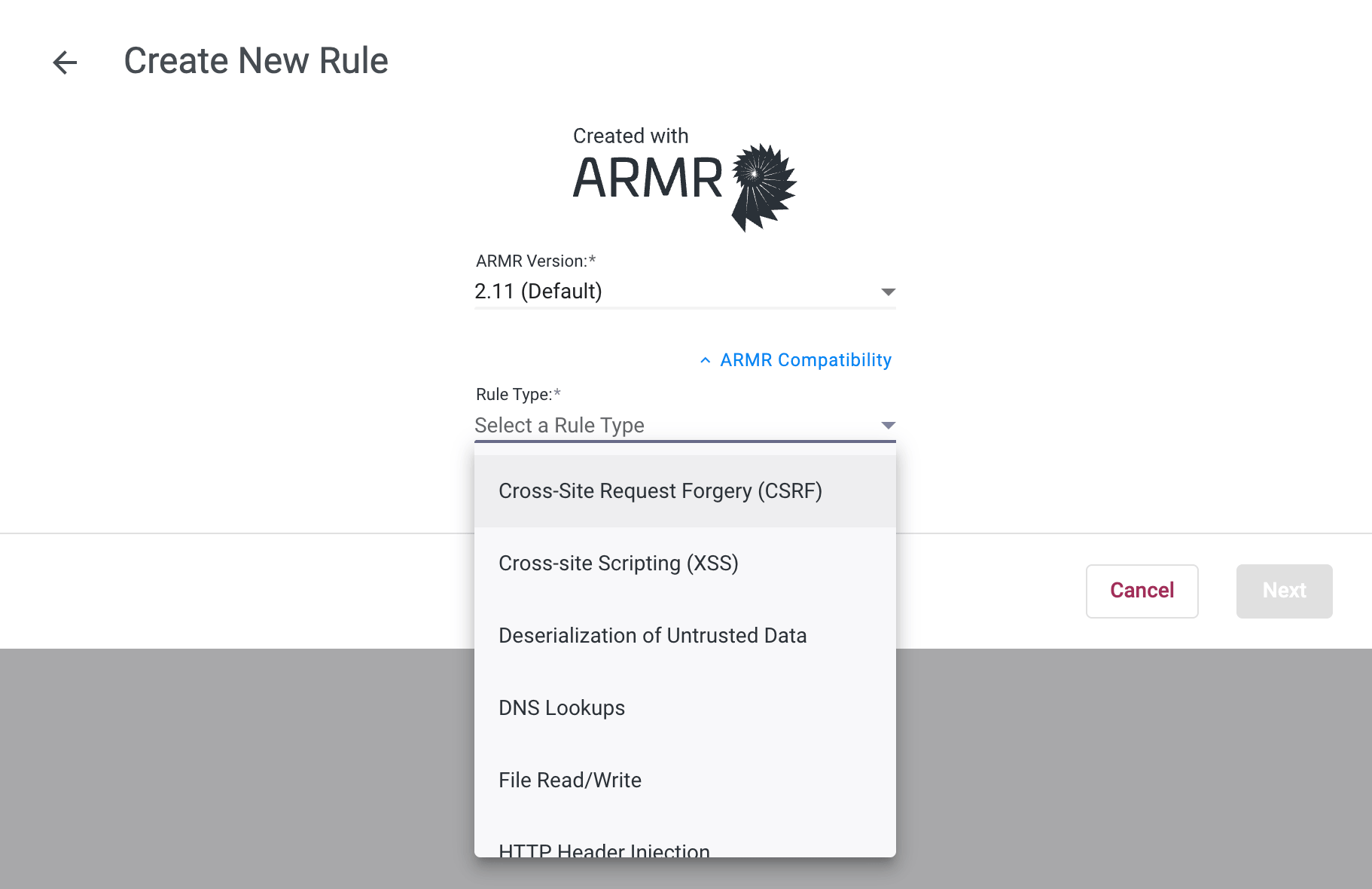Click the Select a Rule Type field

(684, 426)
